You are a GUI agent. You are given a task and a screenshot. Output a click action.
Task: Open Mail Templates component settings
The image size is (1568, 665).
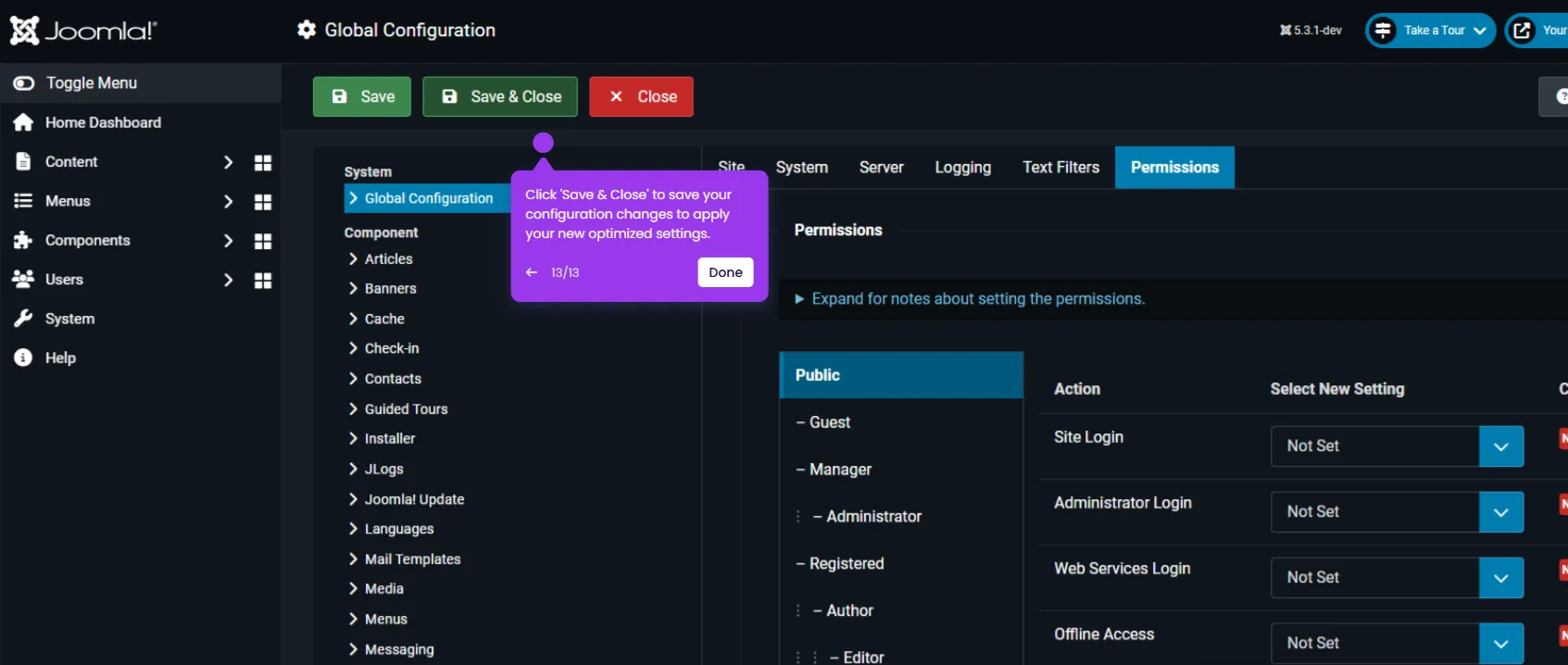(x=412, y=559)
